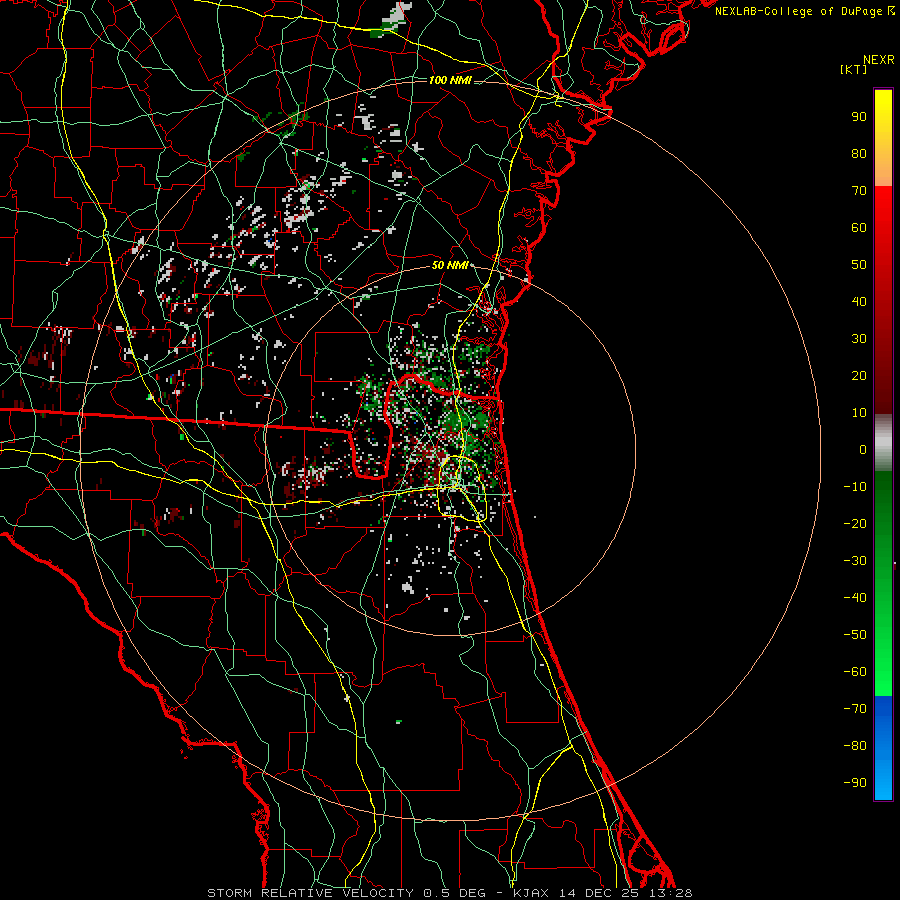The width and height of the screenshot is (900, 900).
Task: Click the -20 value on the velocity scale
Action: [x=855, y=524]
